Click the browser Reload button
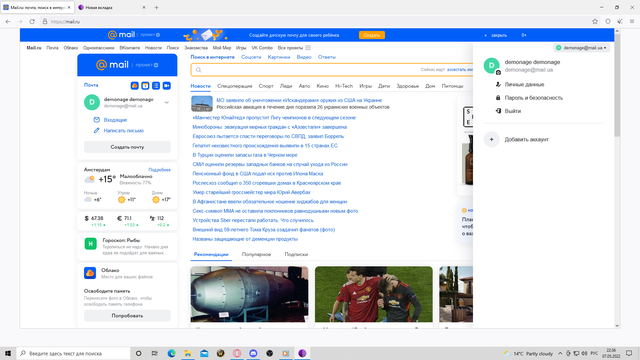640x360 pixels. (x=32, y=22)
